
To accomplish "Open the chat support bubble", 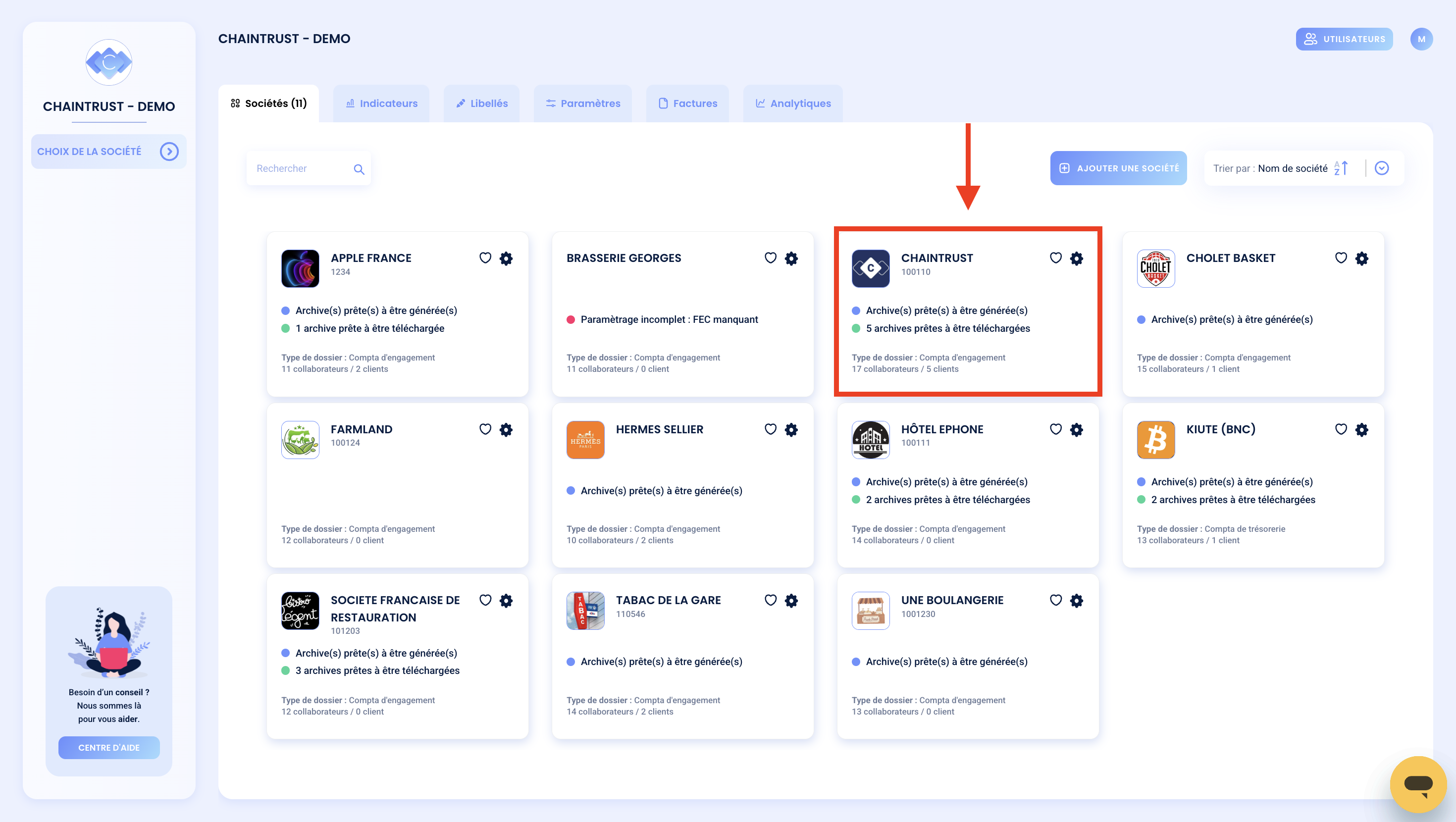I will pyautogui.click(x=1418, y=784).
